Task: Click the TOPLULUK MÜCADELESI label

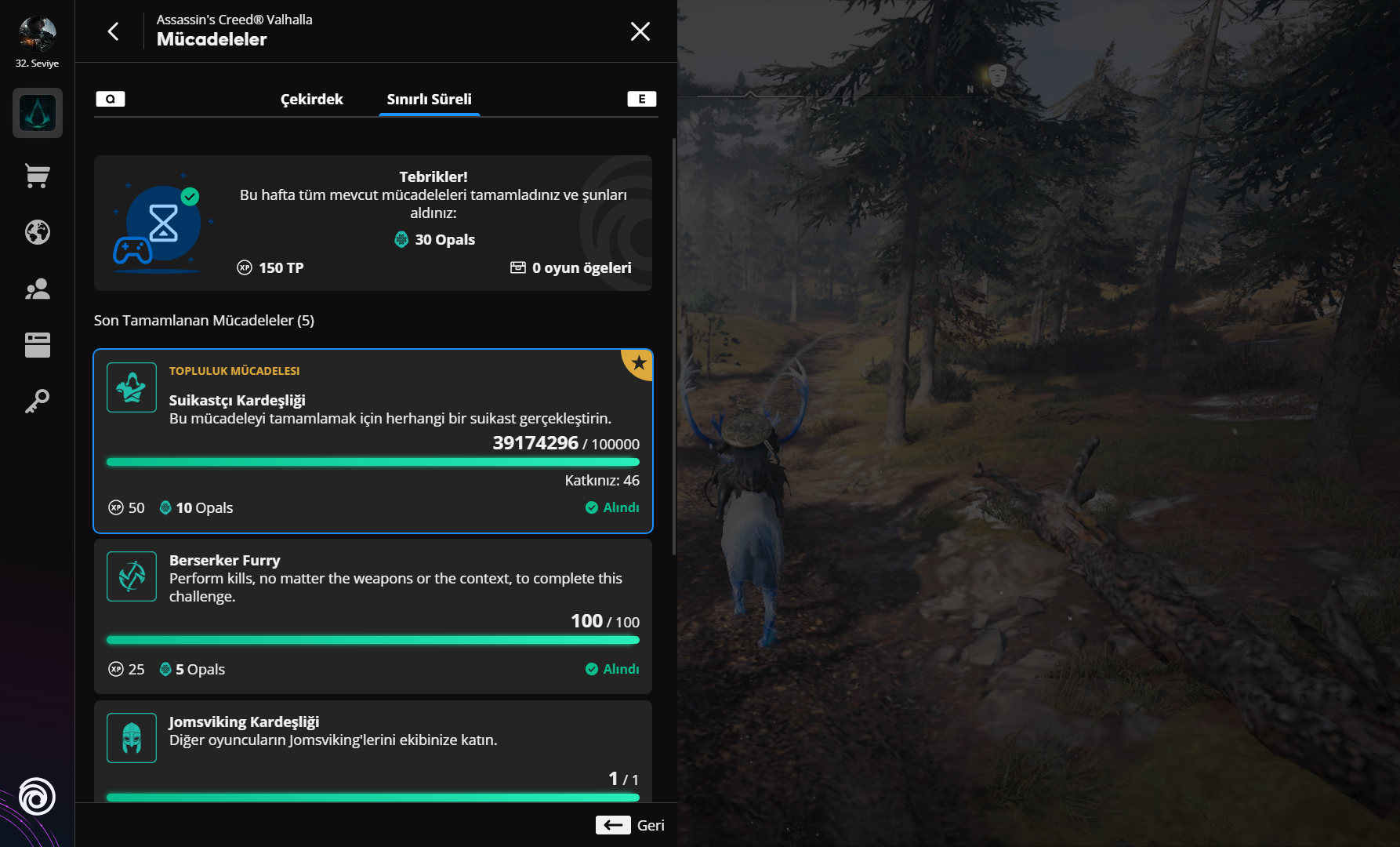Action: (234, 371)
